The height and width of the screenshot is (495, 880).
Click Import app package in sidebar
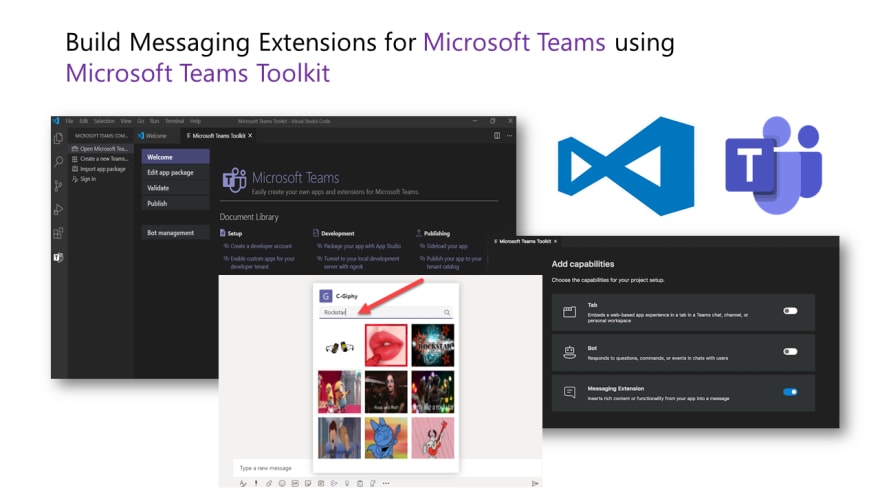99,169
